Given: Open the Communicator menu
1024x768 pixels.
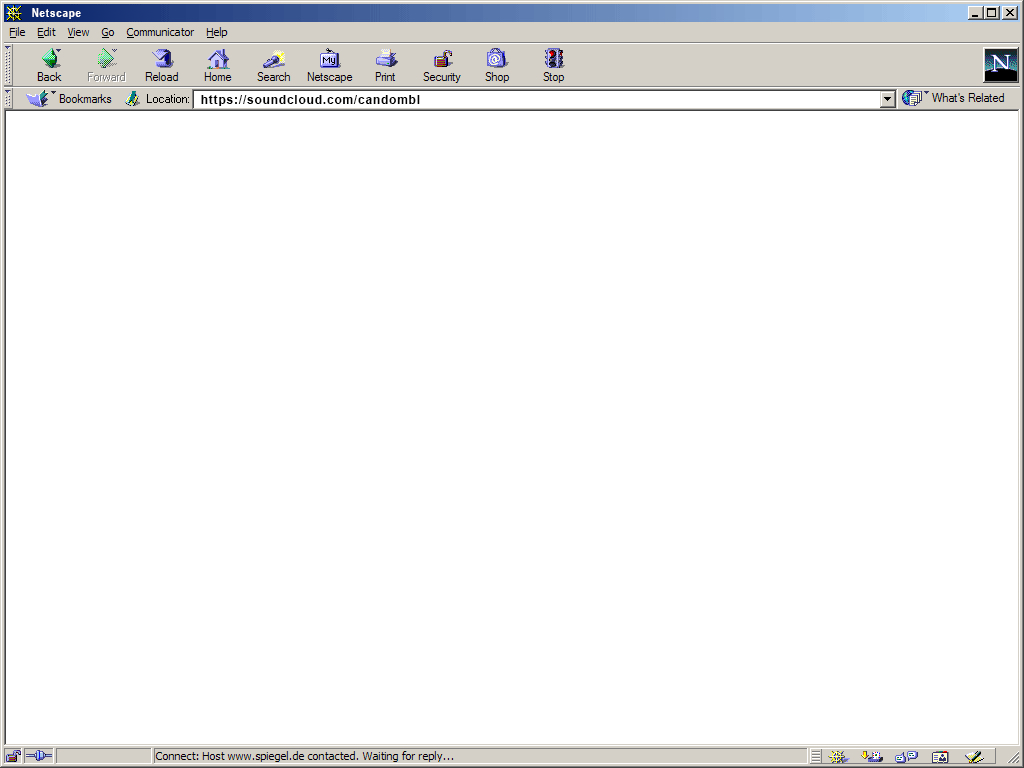Looking at the screenshot, I should coord(160,32).
